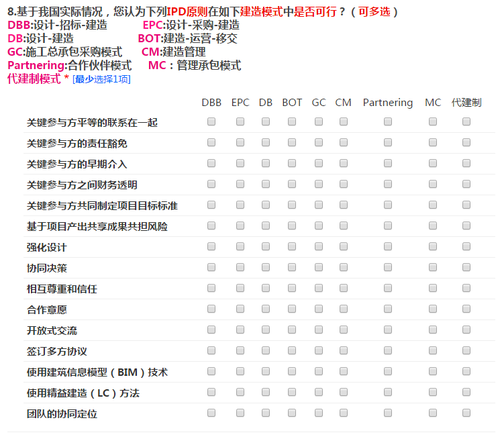Check Partnering for 使用建筑信息模型（BIM）技术

(x=388, y=371)
